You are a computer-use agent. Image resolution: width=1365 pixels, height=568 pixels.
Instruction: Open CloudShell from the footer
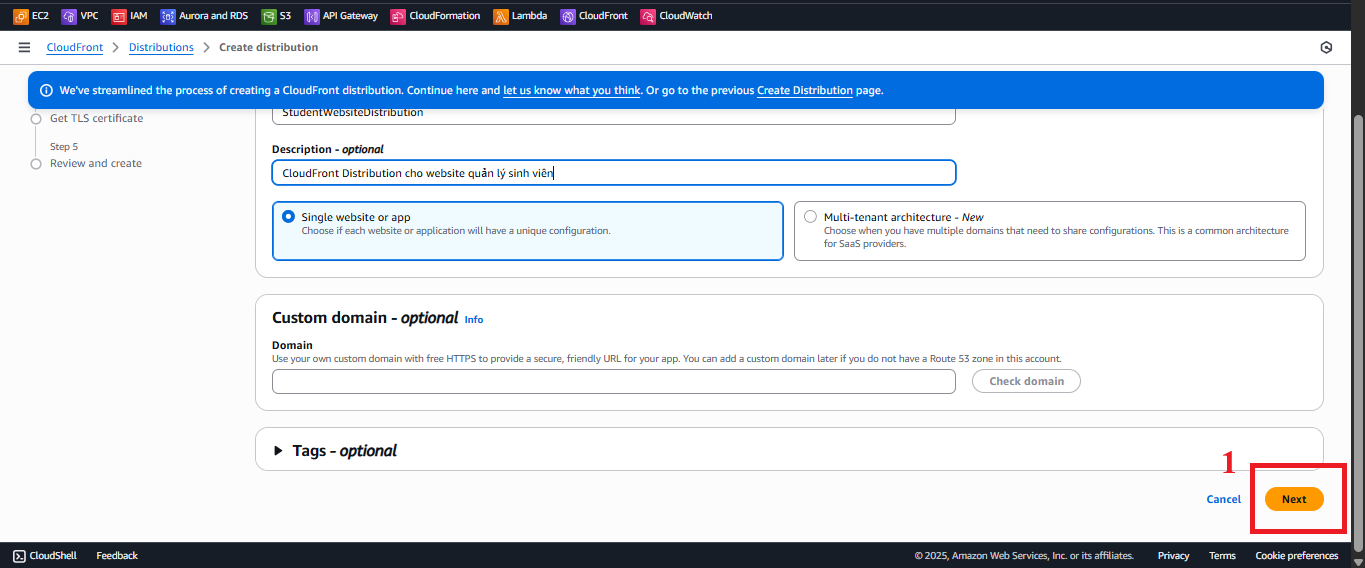tap(45, 555)
